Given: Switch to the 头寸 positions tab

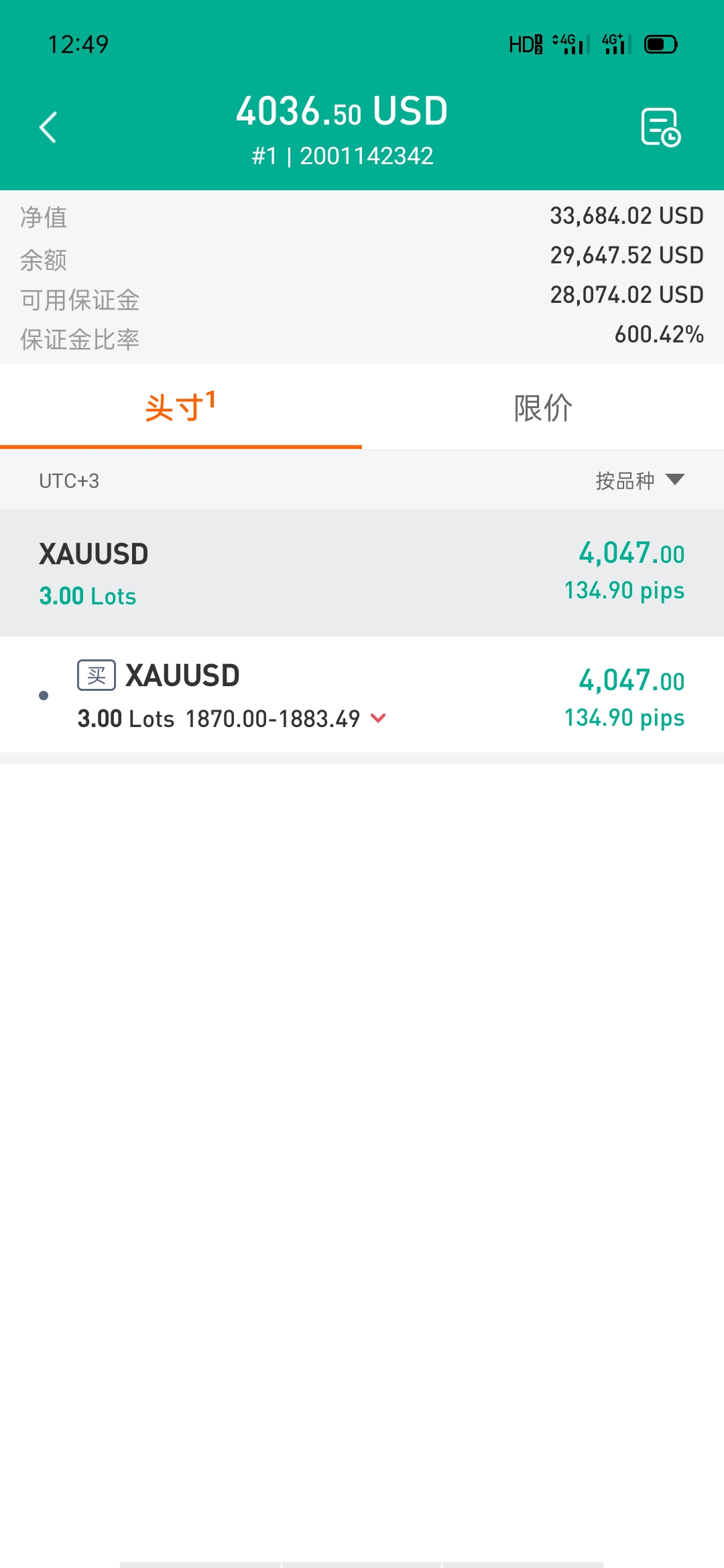Looking at the screenshot, I should point(181,407).
